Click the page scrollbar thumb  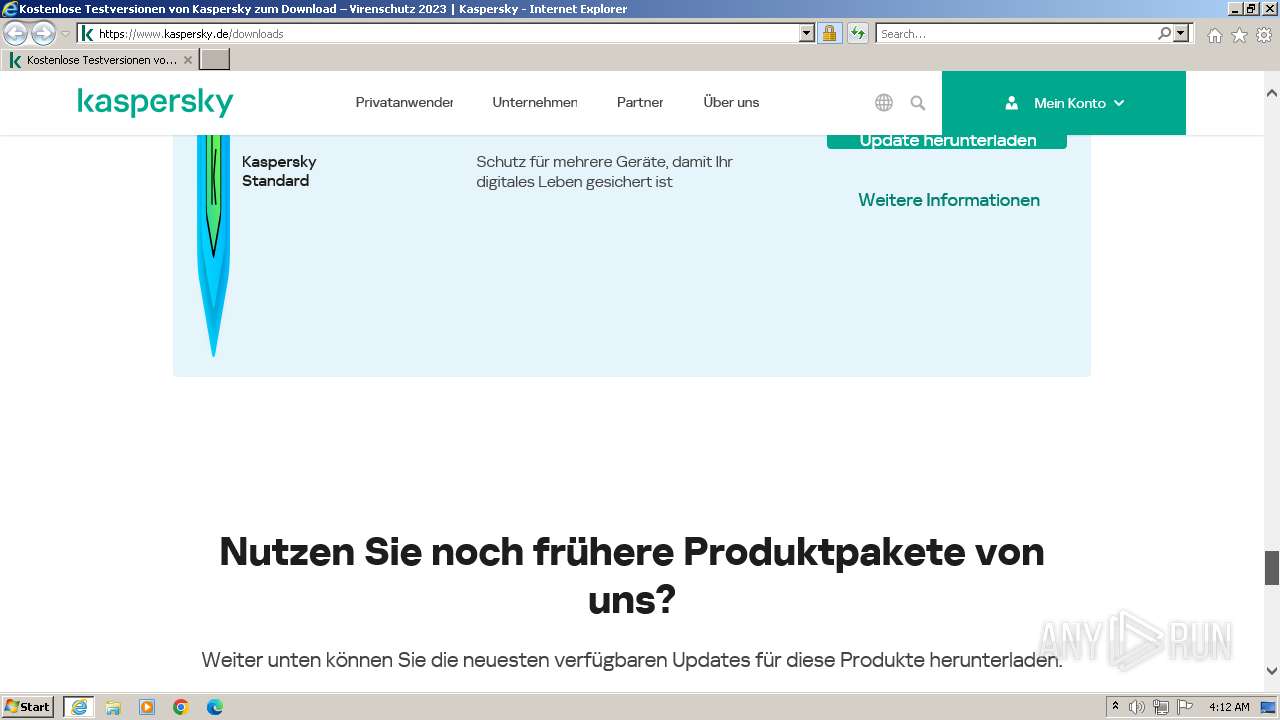tap(1272, 568)
